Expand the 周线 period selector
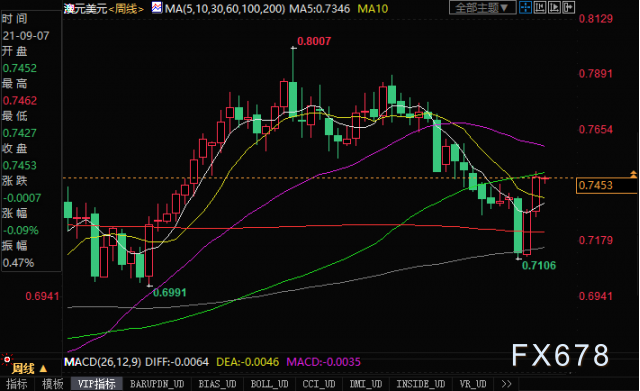The height and width of the screenshot is (391, 640). click(29, 369)
